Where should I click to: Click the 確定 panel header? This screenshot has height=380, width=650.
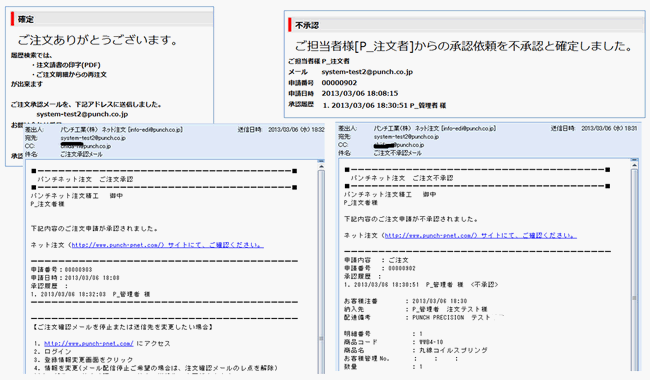point(112,19)
